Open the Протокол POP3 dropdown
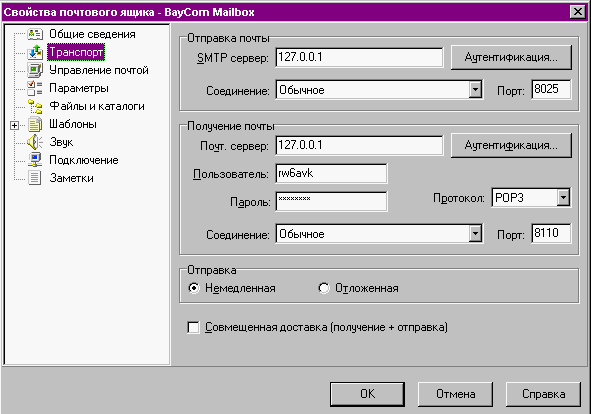591x414 pixels. [563, 198]
